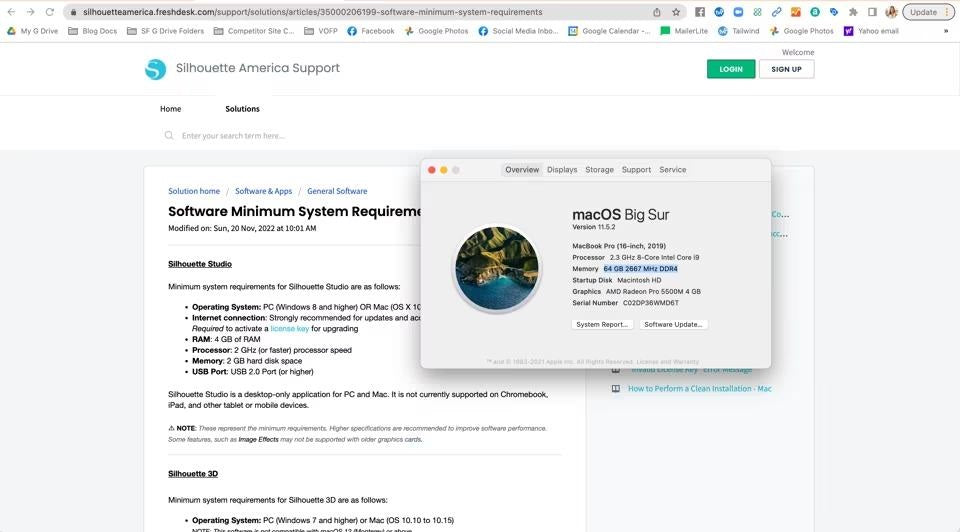Switch to the Storage tab

599,170
